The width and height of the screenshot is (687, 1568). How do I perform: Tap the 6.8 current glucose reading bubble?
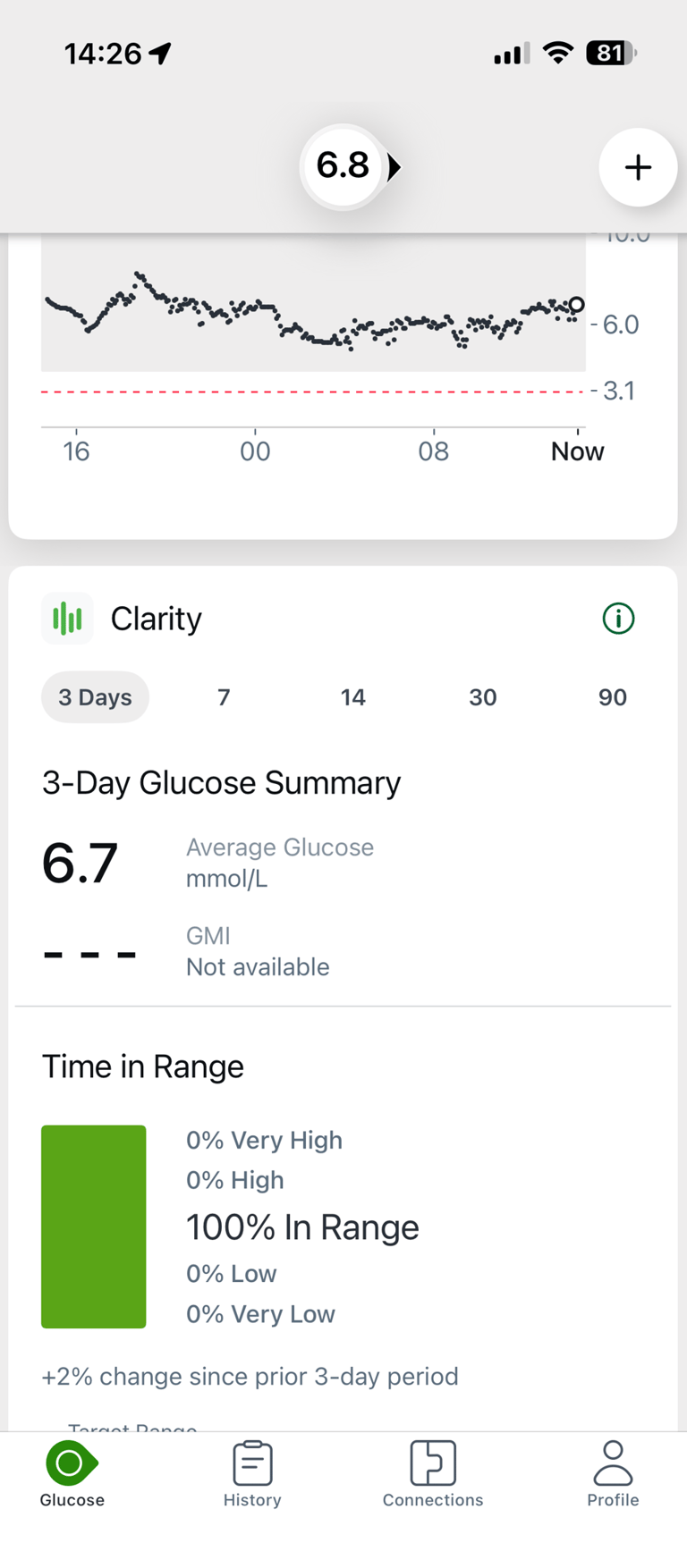coord(343,166)
